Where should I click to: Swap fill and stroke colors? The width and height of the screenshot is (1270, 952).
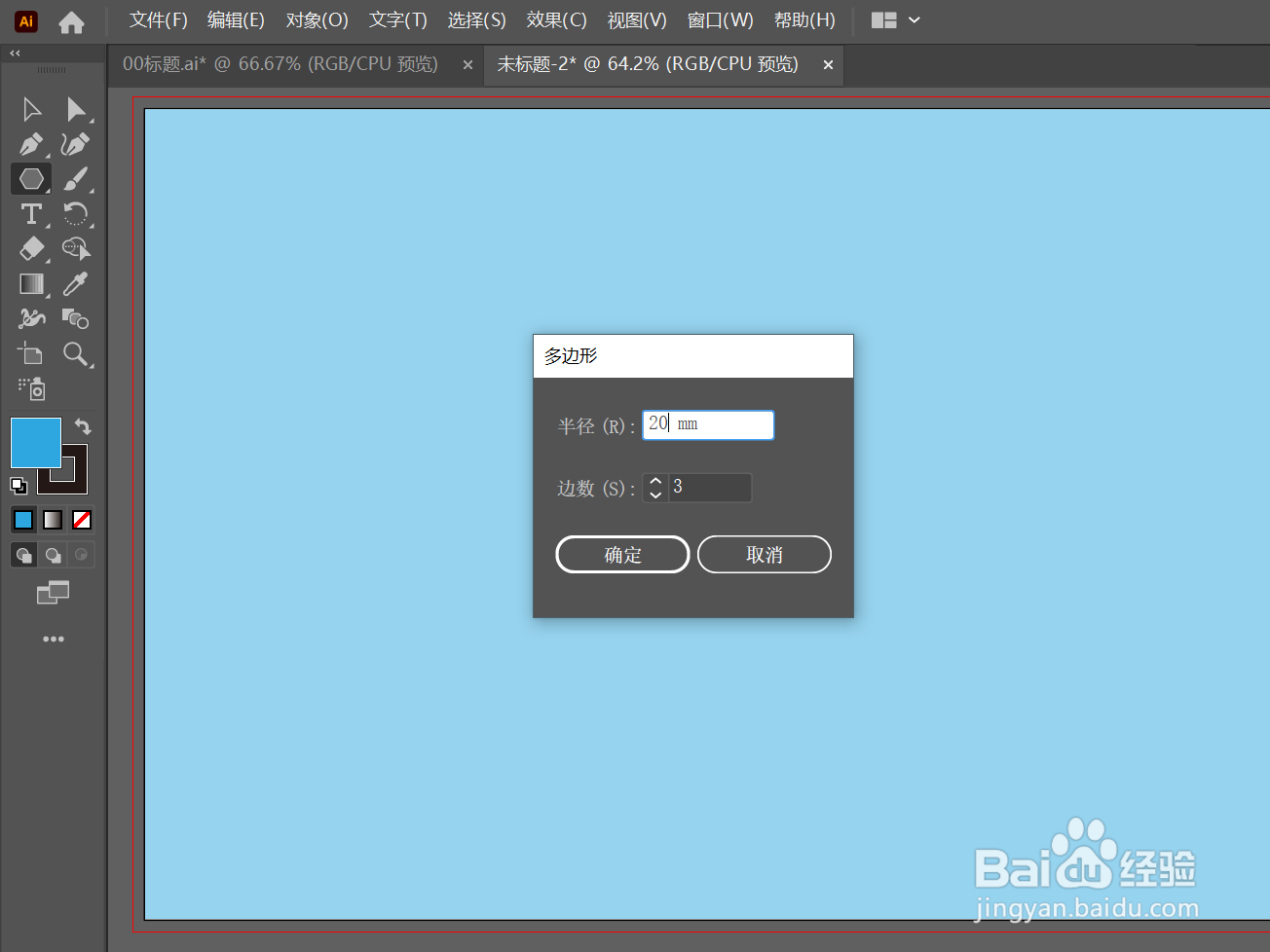pos(83,426)
